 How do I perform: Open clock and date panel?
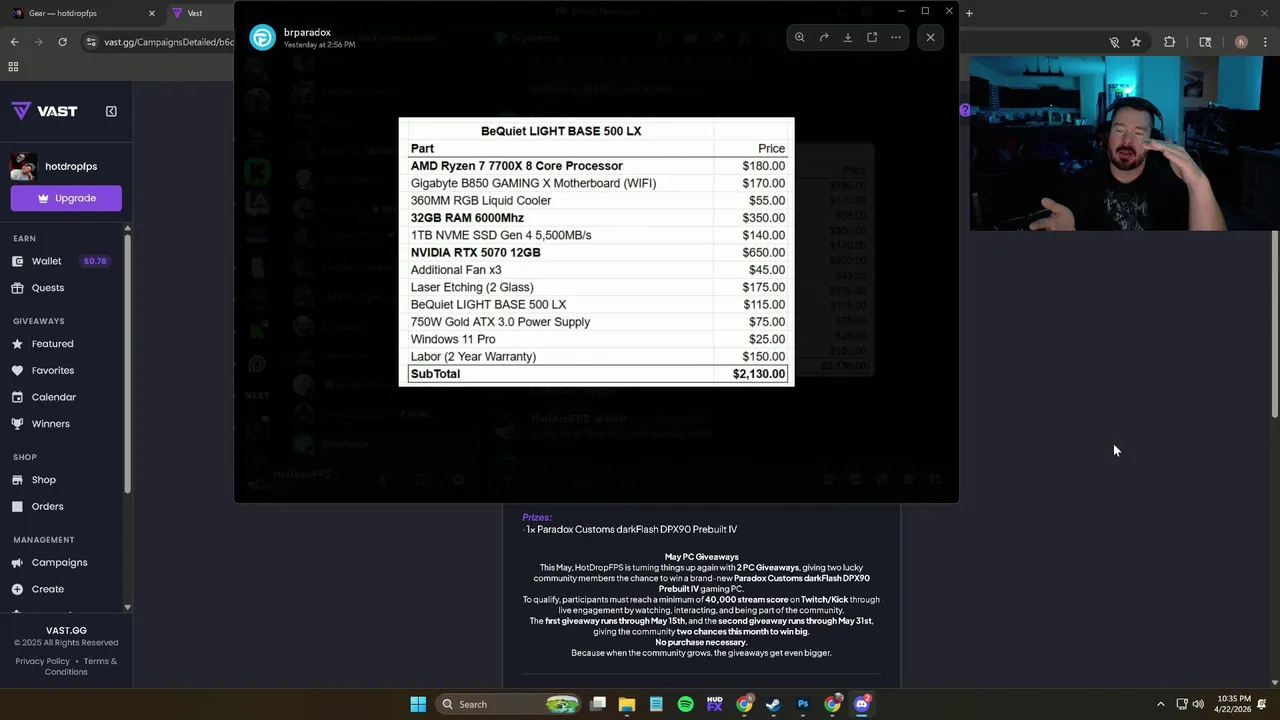(x=1234, y=704)
